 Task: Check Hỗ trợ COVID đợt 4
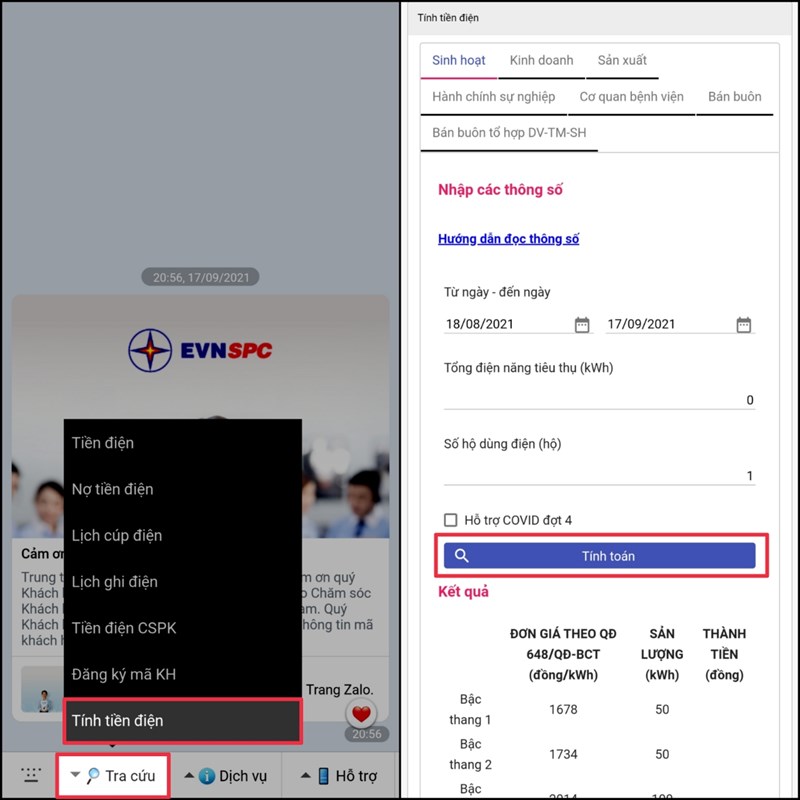451,520
